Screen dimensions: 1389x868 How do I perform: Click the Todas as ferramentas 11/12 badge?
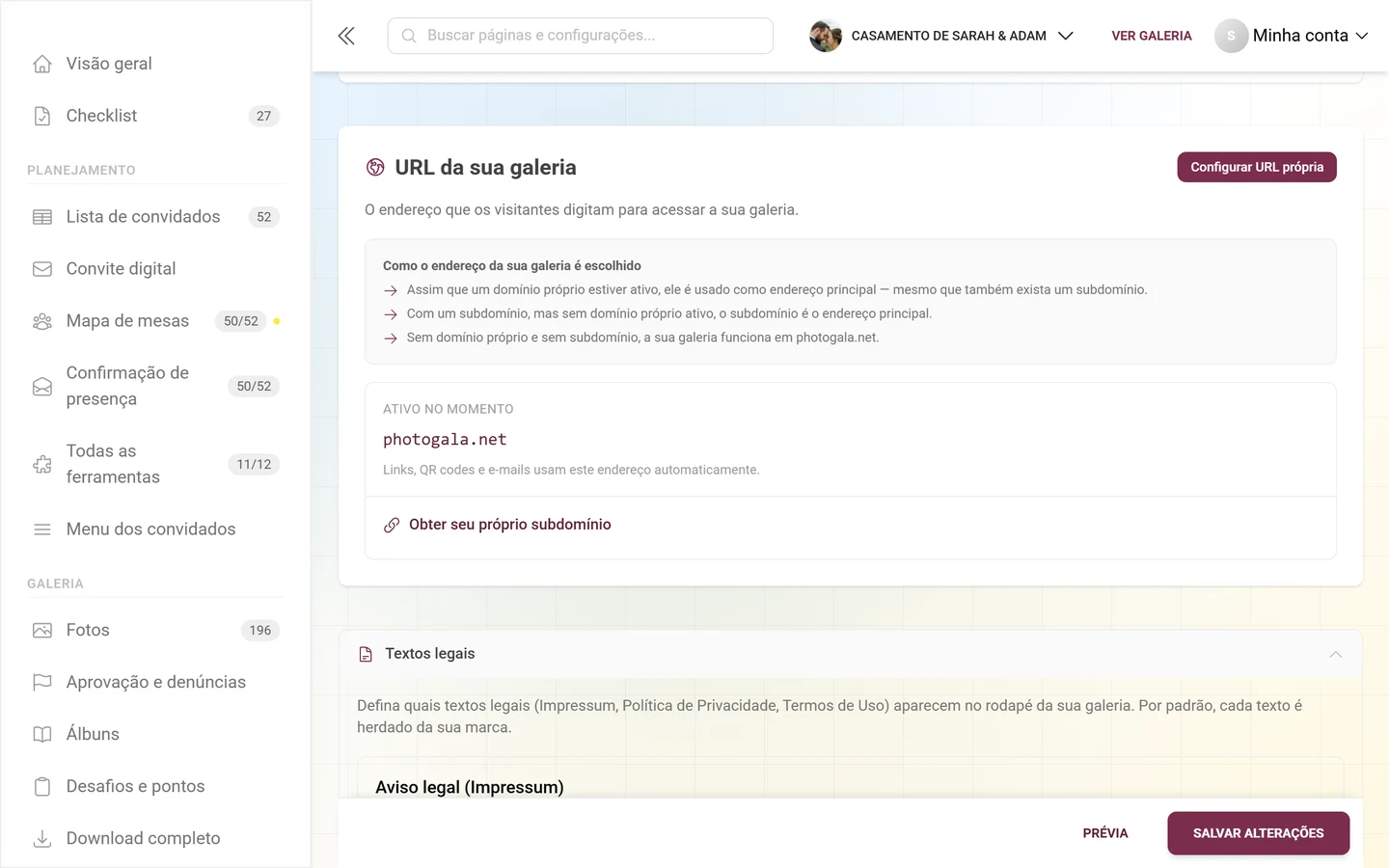(x=254, y=464)
